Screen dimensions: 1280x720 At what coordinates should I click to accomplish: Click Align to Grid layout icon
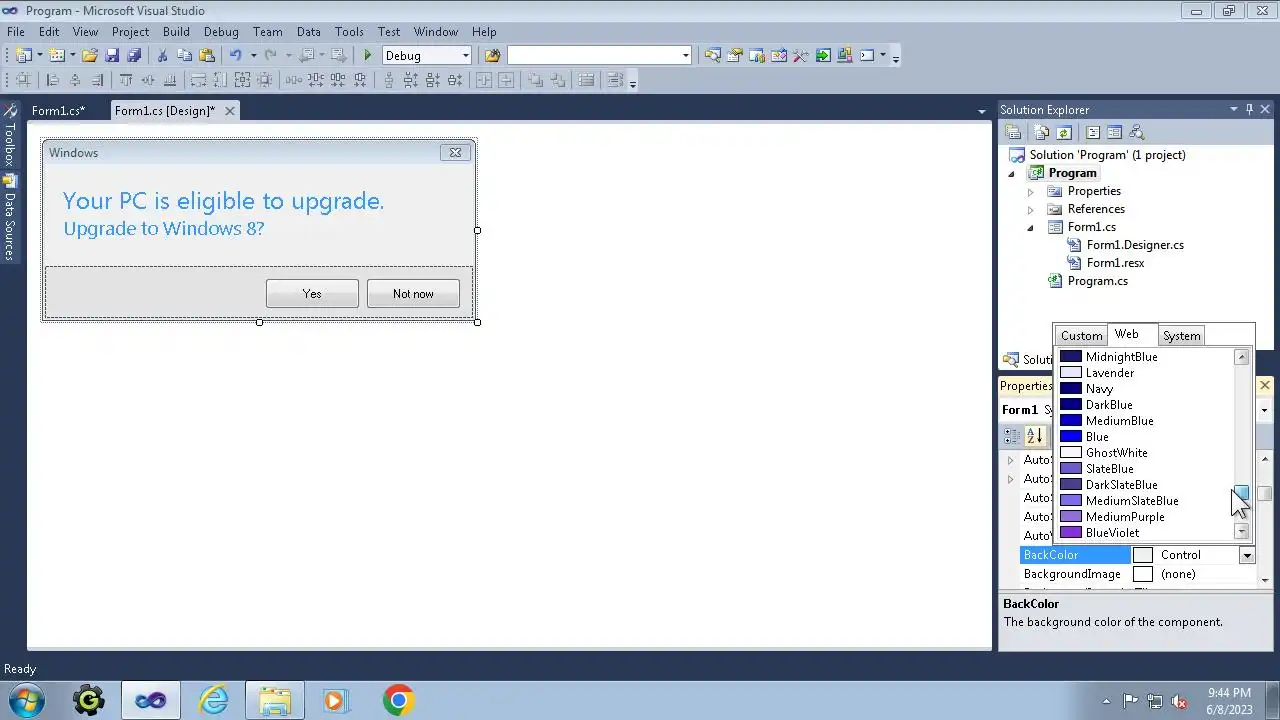[23, 81]
